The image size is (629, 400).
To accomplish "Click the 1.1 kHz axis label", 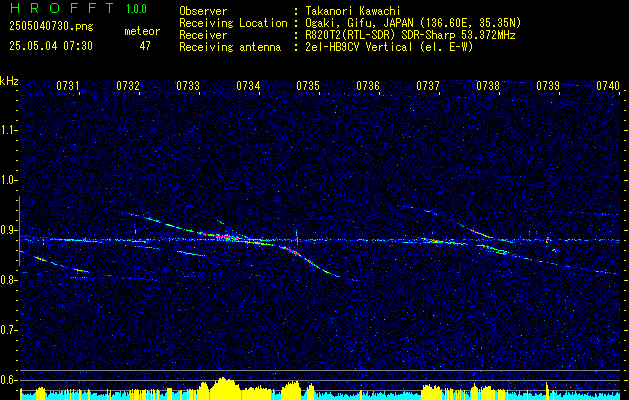I will (8, 130).
